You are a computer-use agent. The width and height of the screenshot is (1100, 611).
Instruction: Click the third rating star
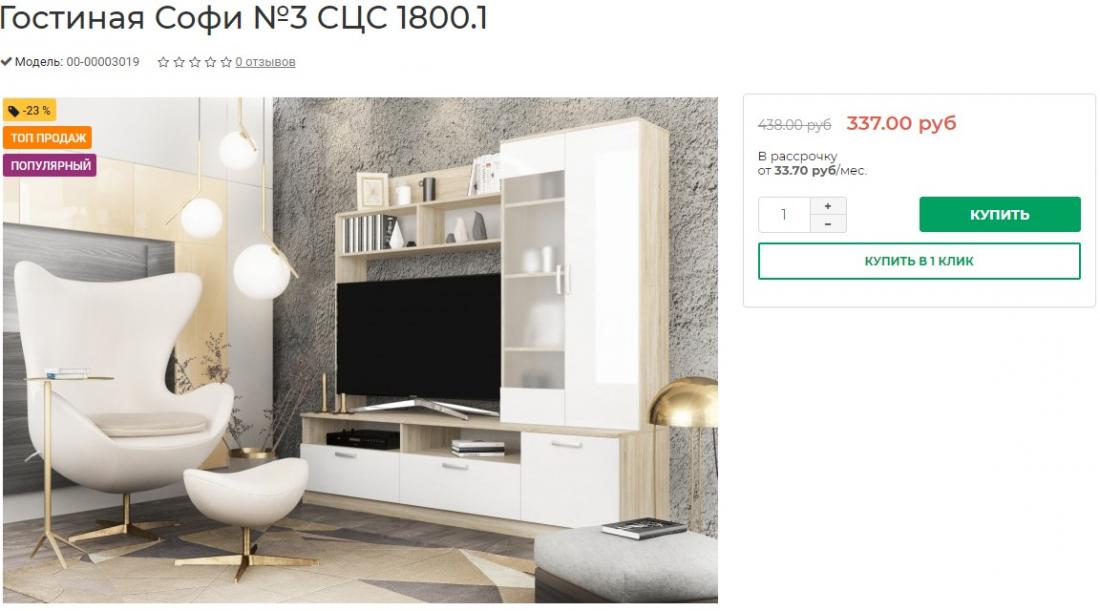194,62
